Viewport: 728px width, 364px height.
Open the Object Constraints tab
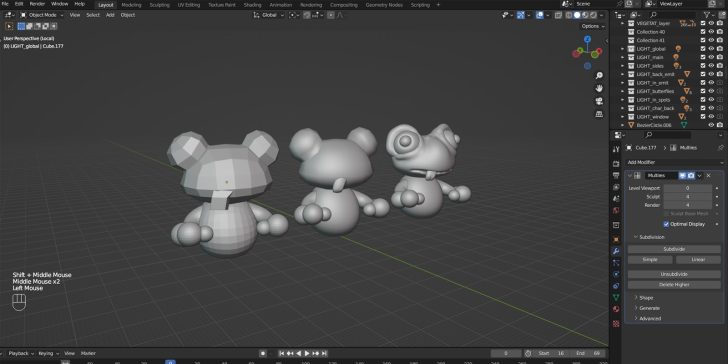pyautogui.click(x=616, y=286)
